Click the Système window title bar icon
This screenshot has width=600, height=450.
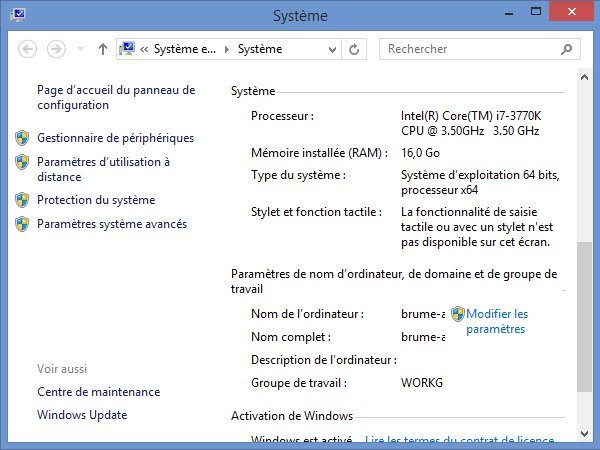tap(18, 15)
